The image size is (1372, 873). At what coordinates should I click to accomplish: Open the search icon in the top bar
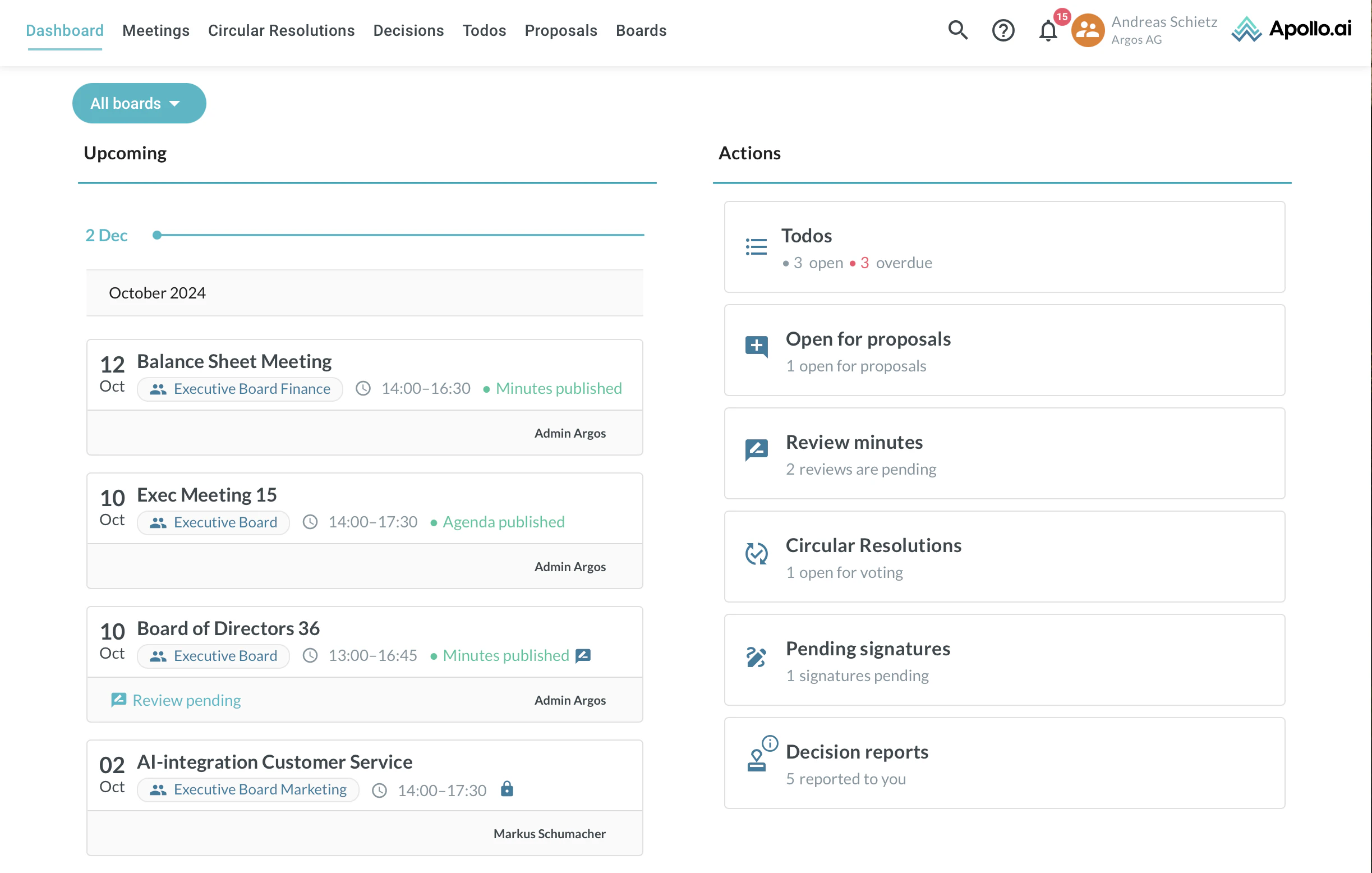[957, 30]
